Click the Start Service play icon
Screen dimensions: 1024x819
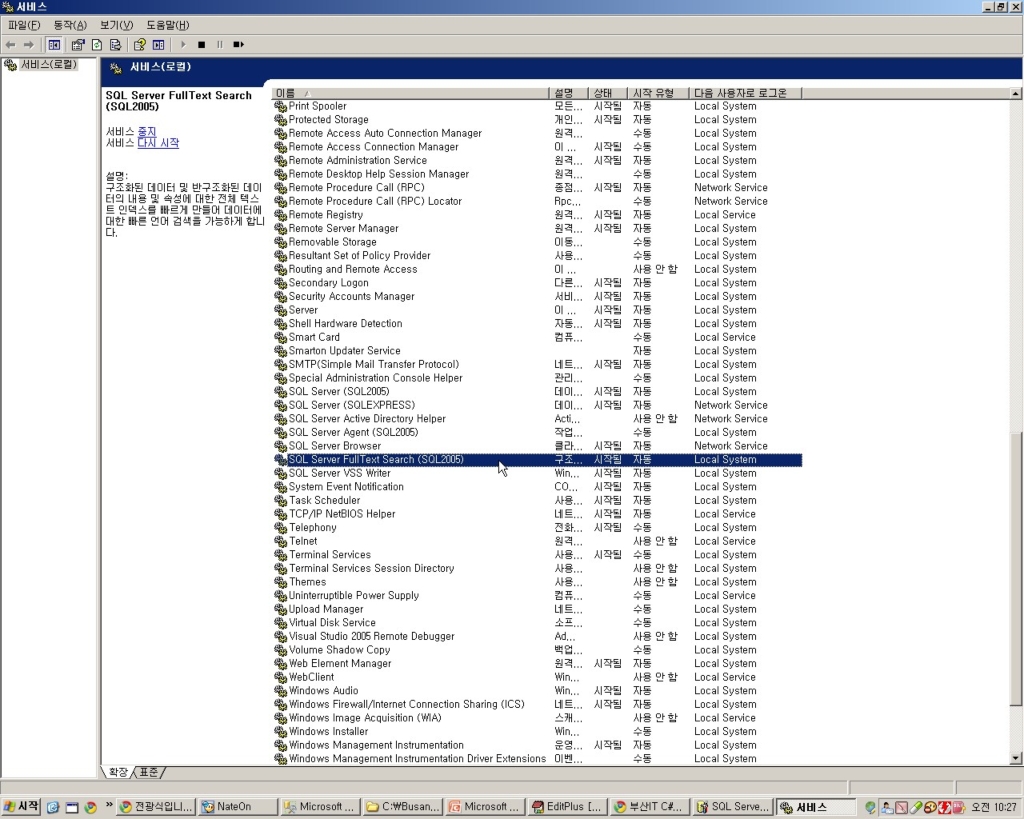[183, 44]
